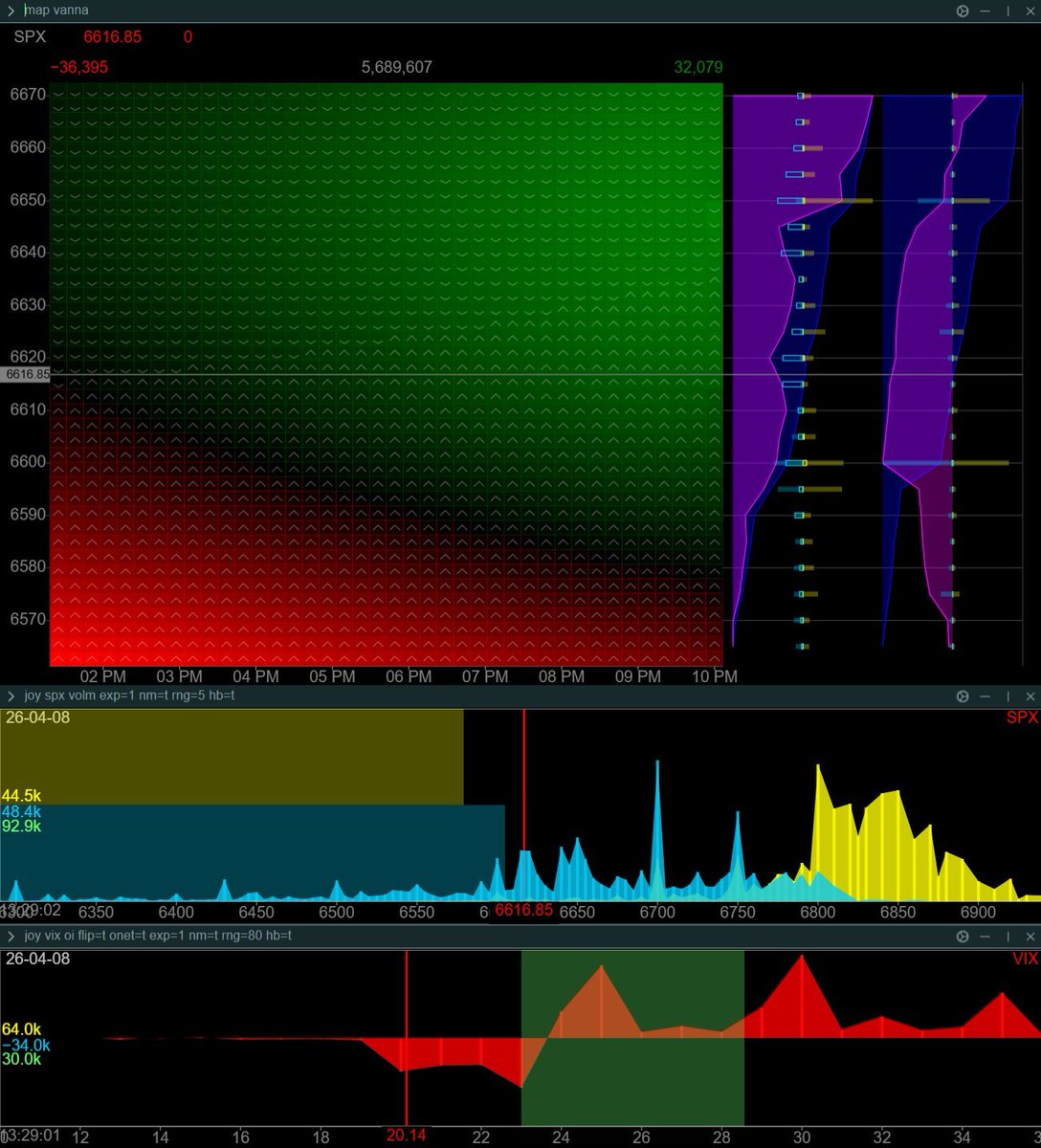Screen dimensions: 1041x1148
Task: Click the 05 PM time label
Action: point(332,676)
